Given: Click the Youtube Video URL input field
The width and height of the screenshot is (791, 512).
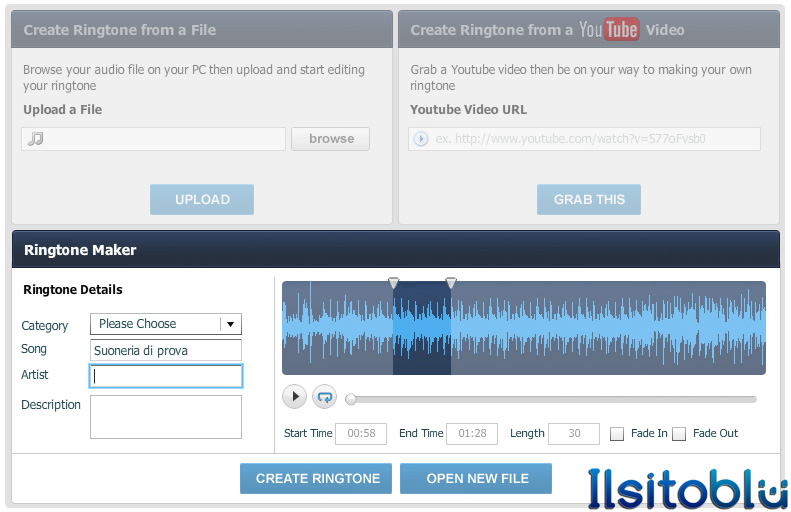Looking at the screenshot, I should (584, 139).
